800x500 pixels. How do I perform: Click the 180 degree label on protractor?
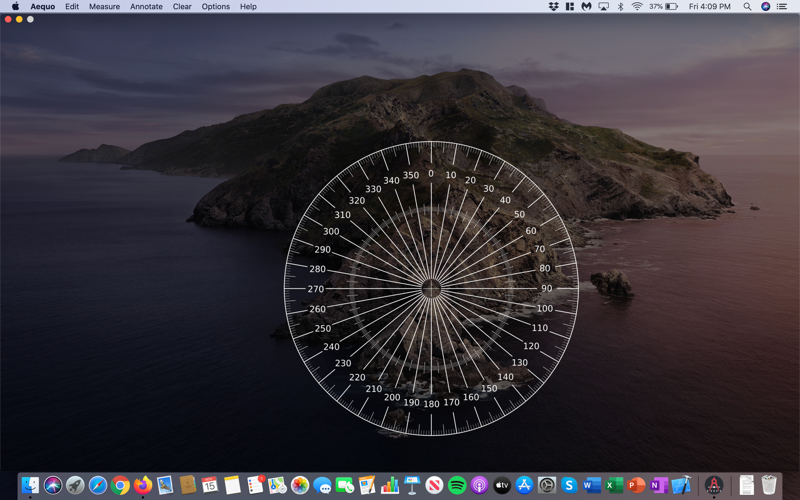tap(431, 404)
